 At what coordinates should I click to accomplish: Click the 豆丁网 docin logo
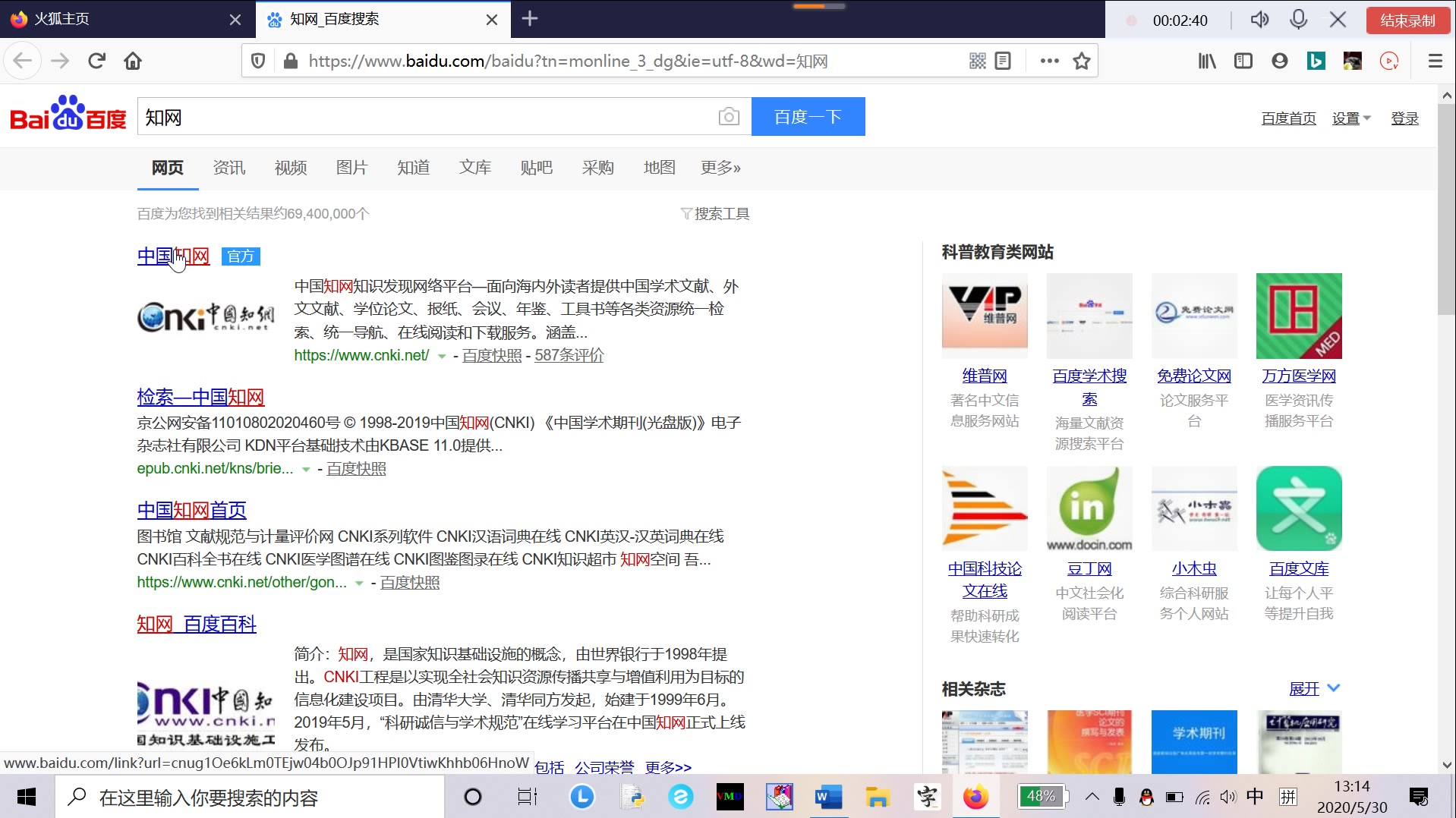point(1089,508)
